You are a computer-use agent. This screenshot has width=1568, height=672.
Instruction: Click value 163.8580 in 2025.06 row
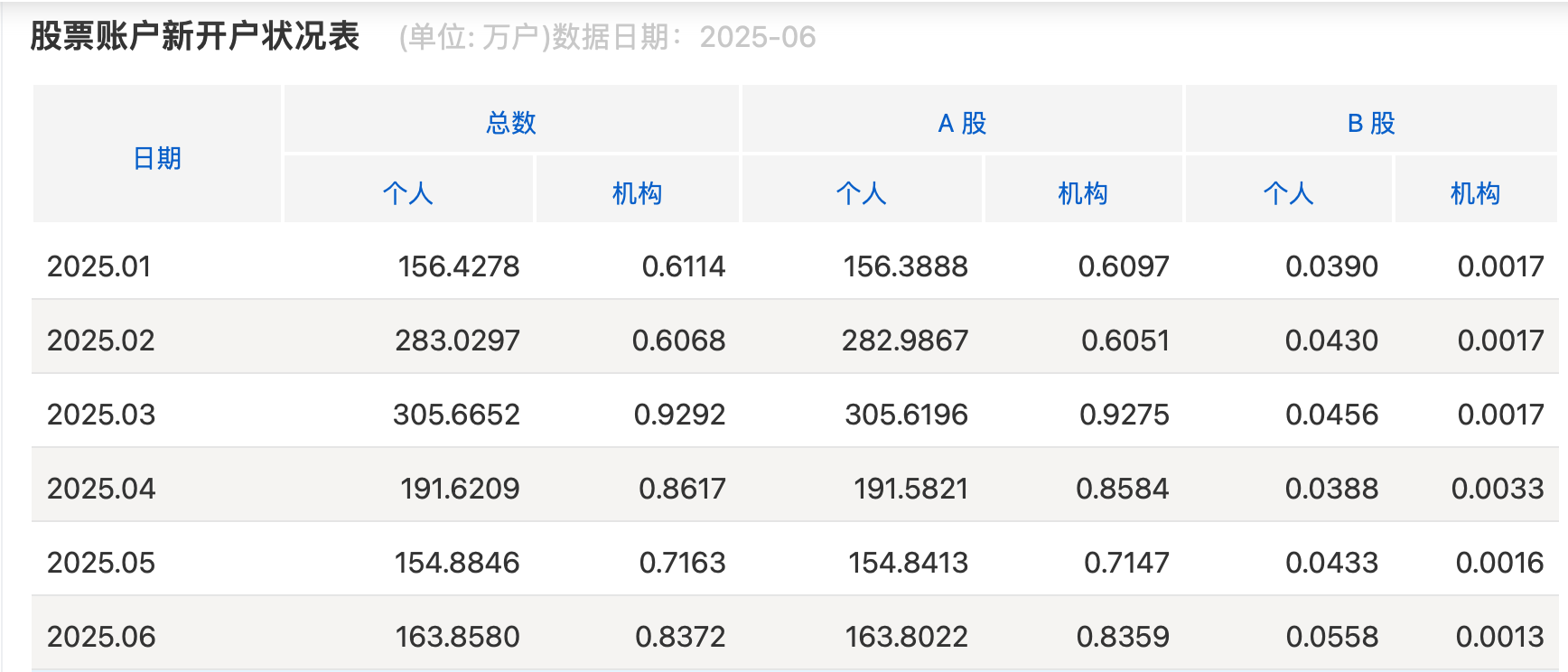tap(458, 637)
